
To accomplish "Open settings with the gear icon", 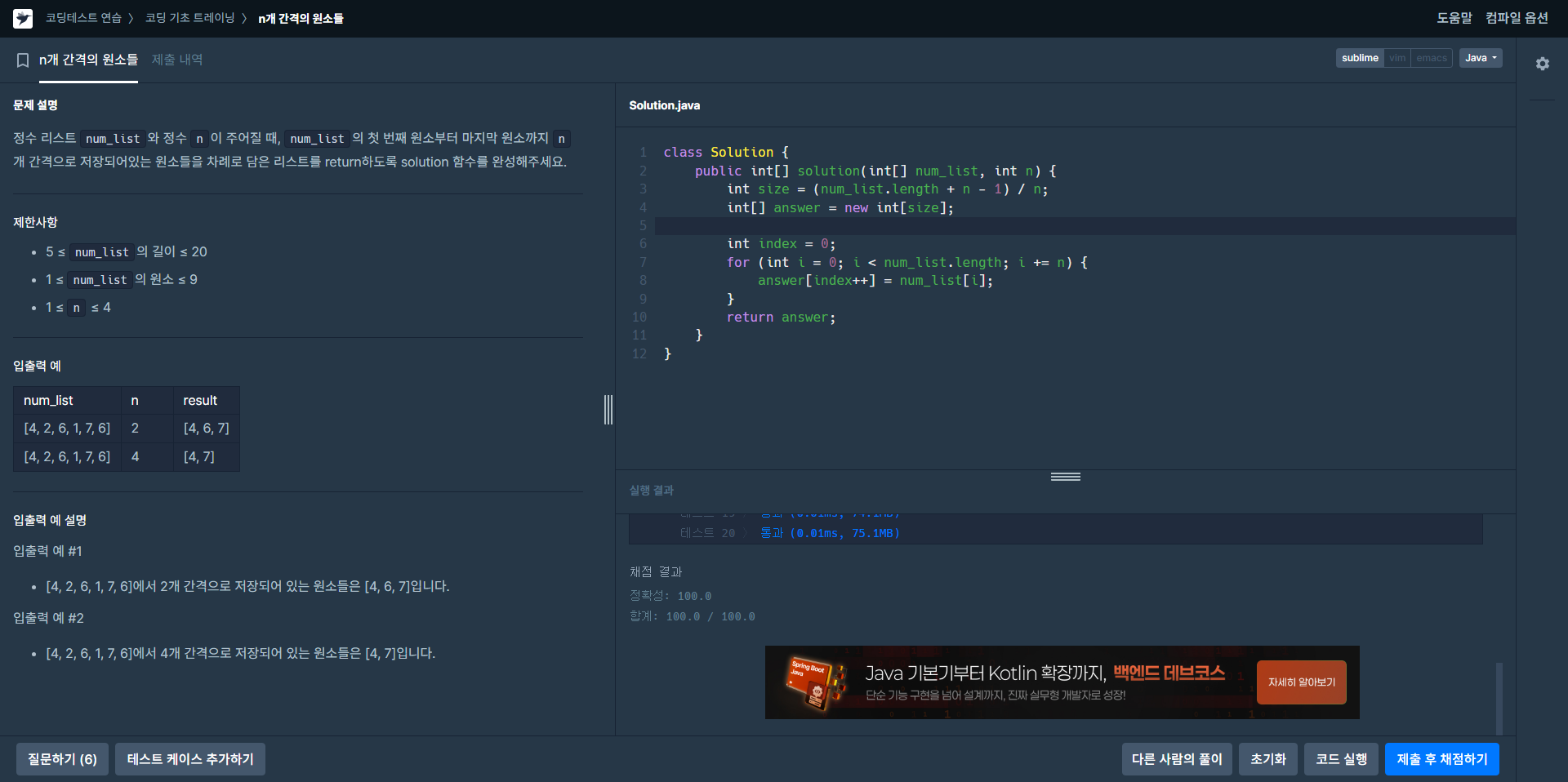I will click(1542, 64).
